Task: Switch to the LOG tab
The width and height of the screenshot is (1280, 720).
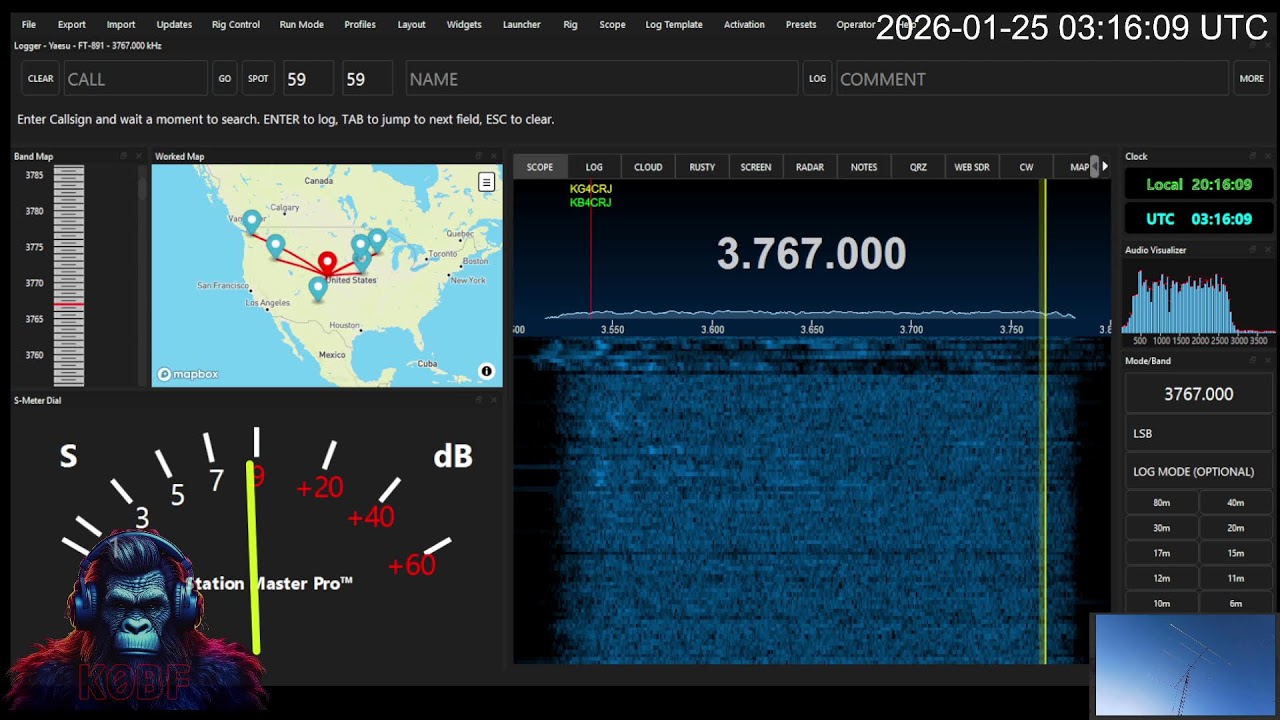Action: 594,167
